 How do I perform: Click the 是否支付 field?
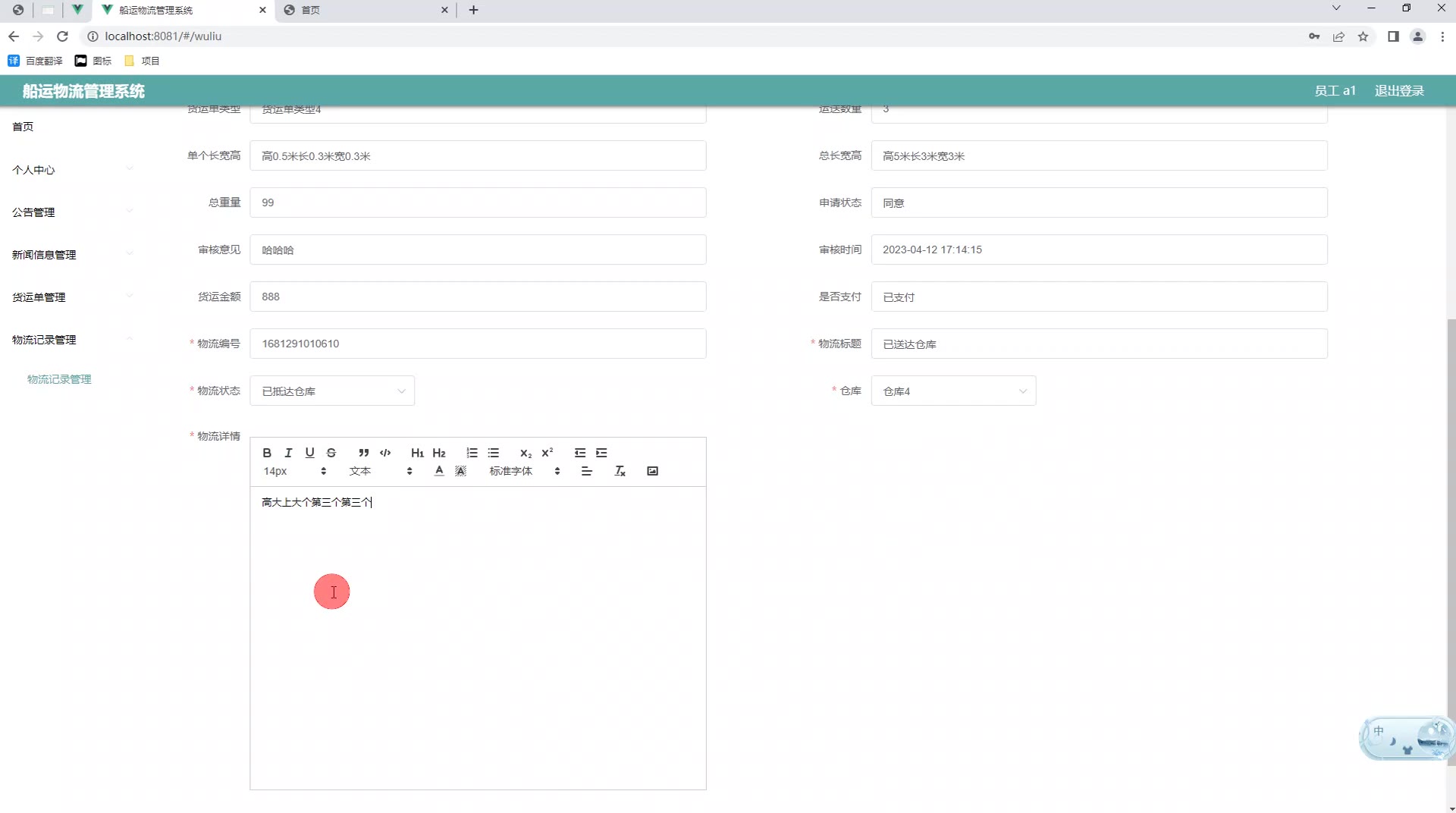(x=1099, y=297)
